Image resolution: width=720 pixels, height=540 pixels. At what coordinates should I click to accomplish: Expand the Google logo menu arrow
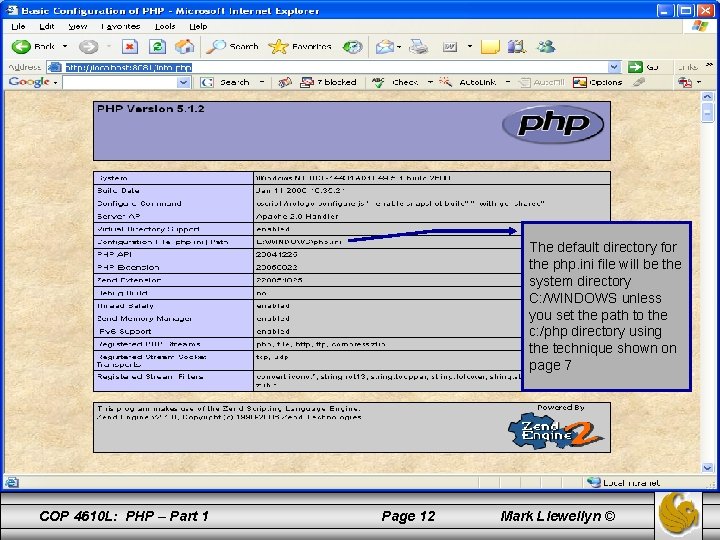click(x=55, y=83)
